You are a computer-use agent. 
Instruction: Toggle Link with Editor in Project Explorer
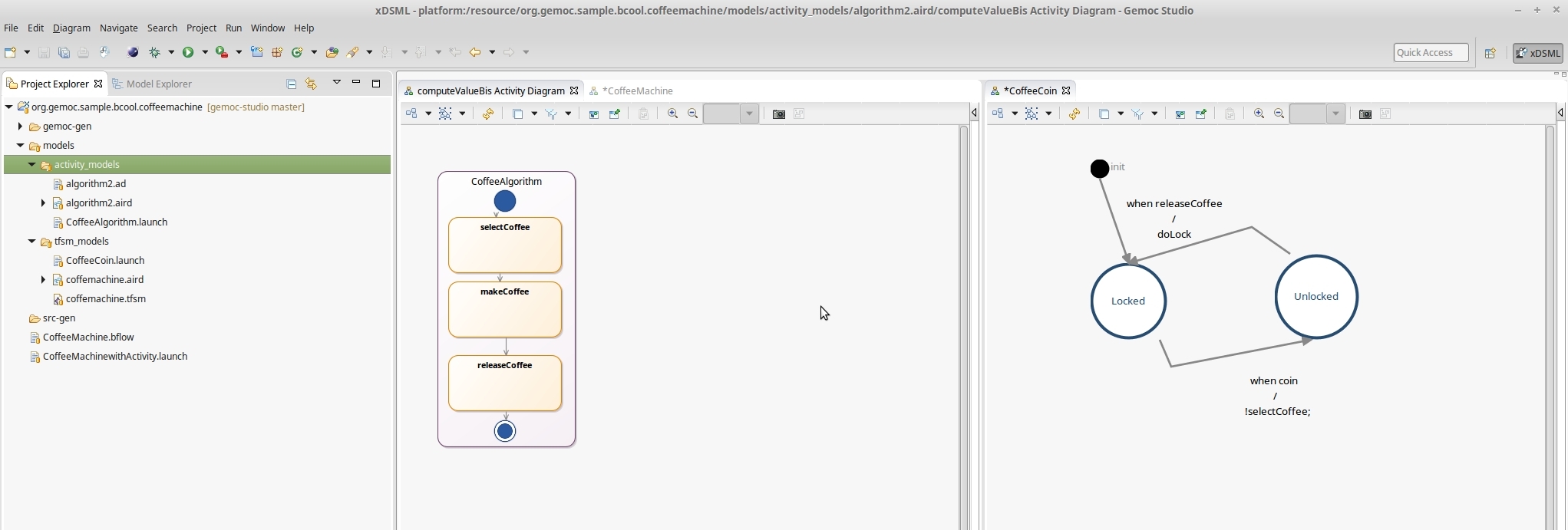[311, 84]
